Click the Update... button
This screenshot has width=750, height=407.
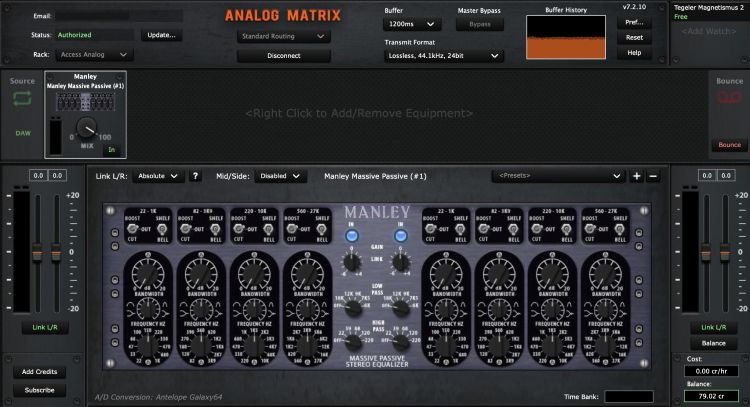coord(161,35)
